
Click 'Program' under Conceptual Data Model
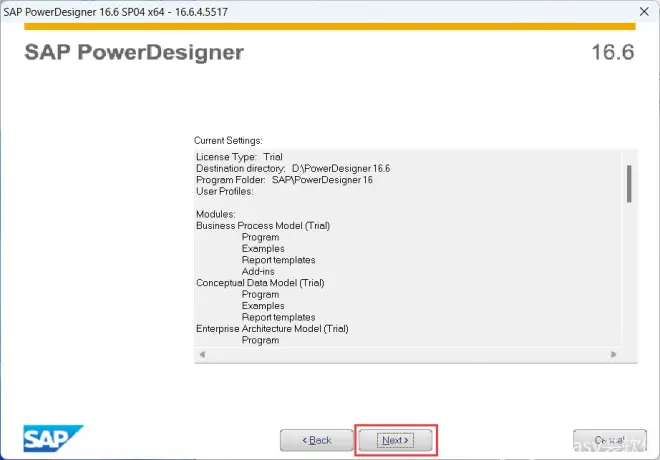[260, 295]
